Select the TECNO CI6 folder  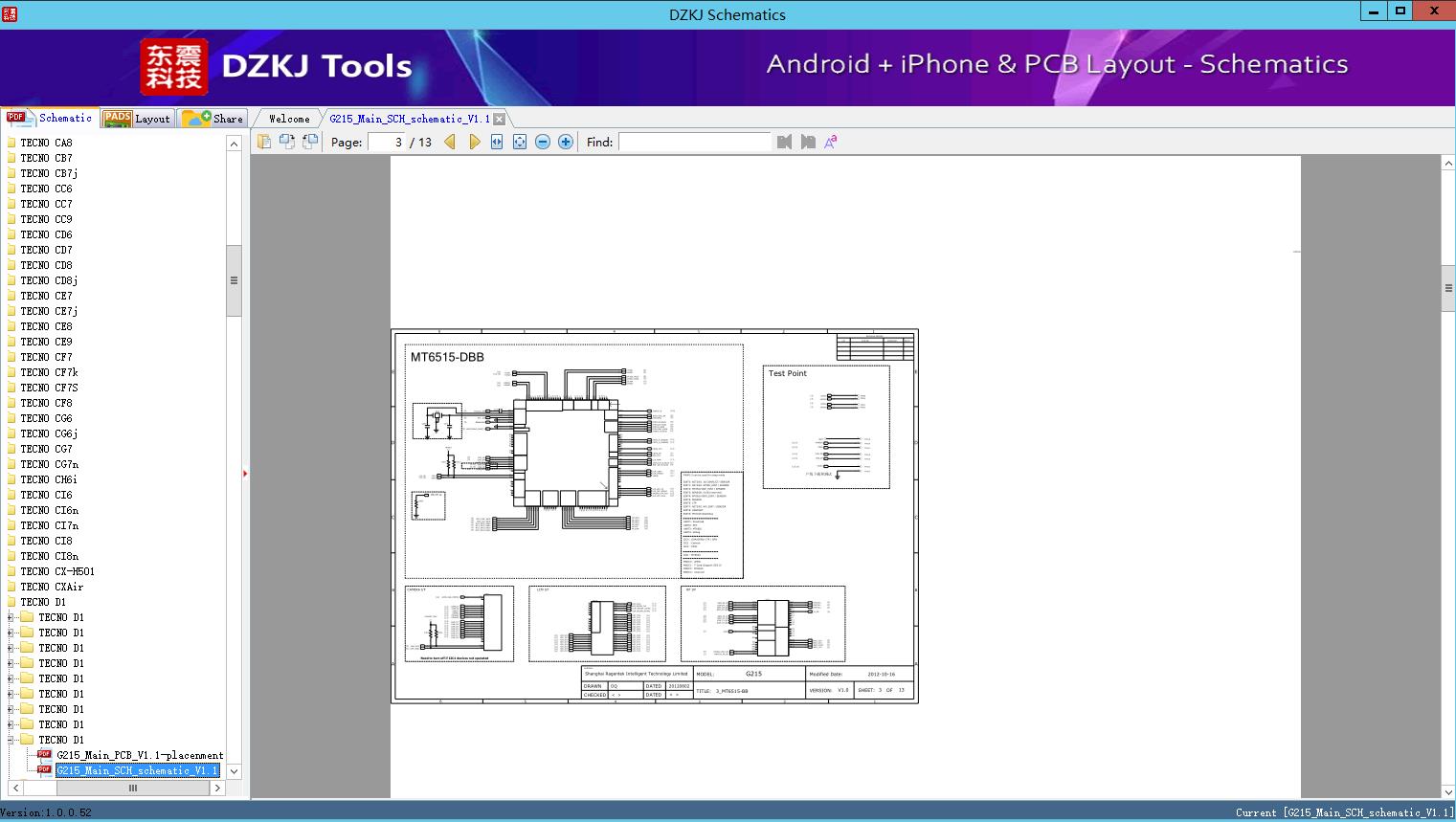pyautogui.click(x=46, y=495)
